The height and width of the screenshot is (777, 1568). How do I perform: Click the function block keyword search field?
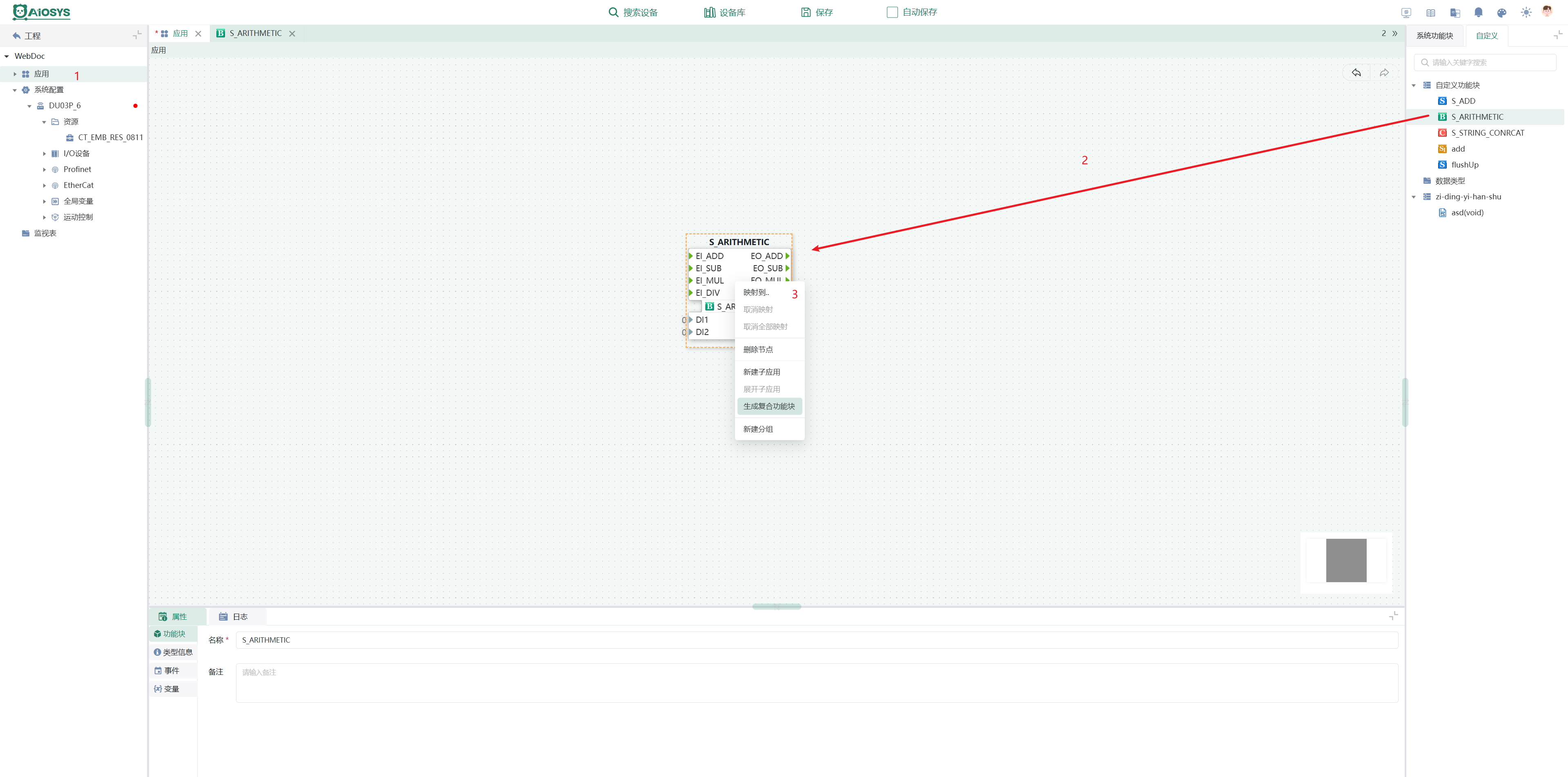click(1485, 62)
